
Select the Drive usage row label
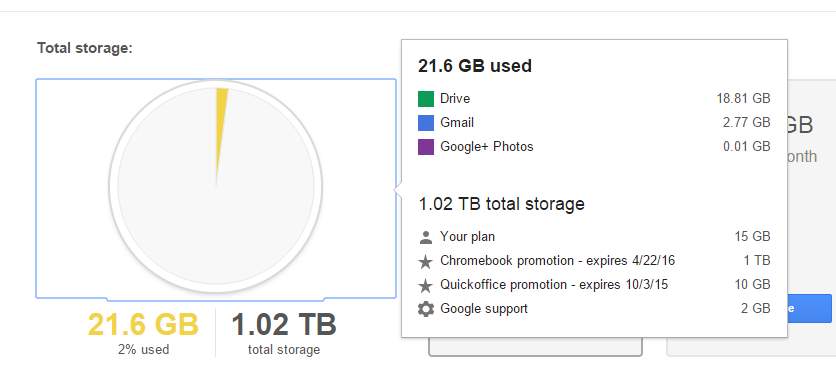[x=455, y=99]
